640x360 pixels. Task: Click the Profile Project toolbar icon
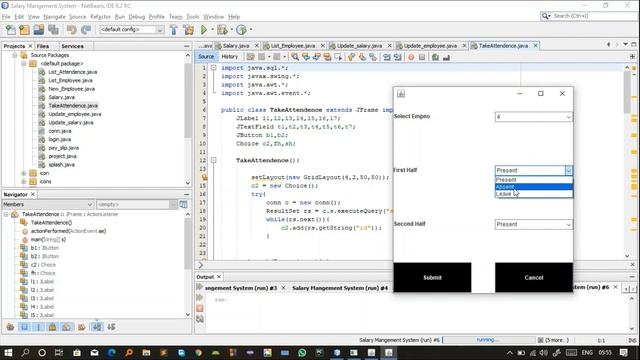[x=241, y=29]
